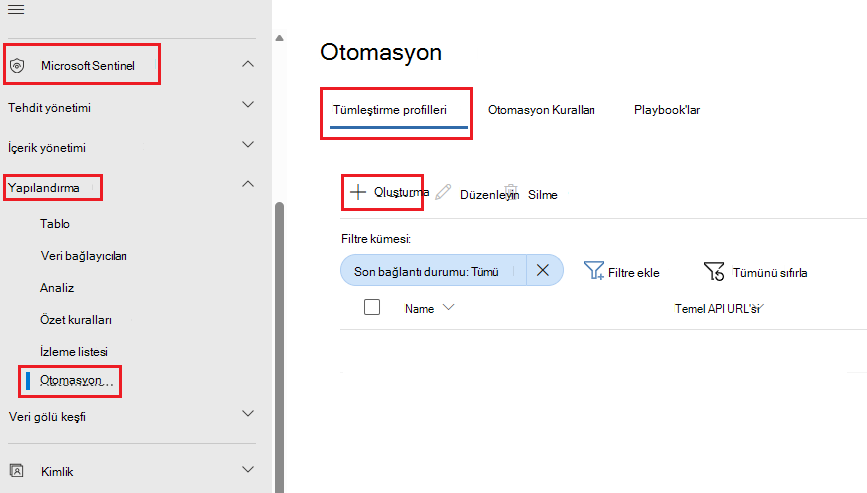Image resolution: width=867 pixels, height=493 pixels.
Task: Click the pencil Düzenleyin icon
Action: [x=443, y=192]
